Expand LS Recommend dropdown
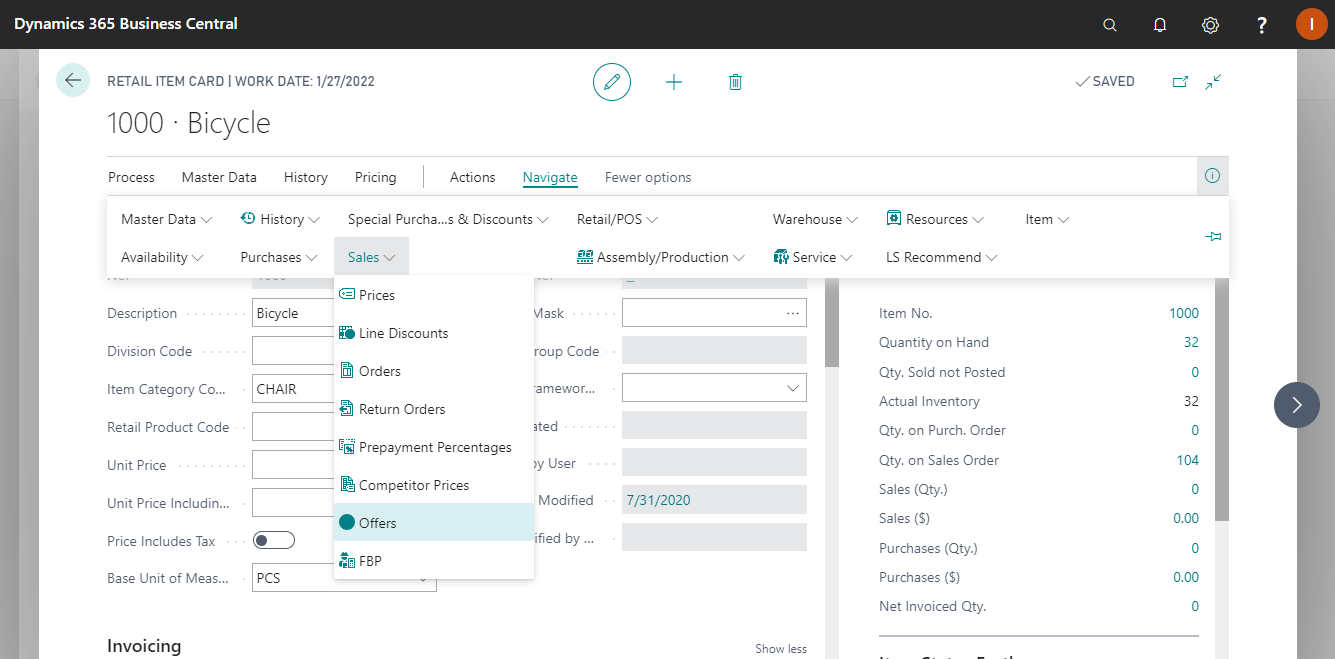The width and height of the screenshot is (1335, 659). click(942, 257)
